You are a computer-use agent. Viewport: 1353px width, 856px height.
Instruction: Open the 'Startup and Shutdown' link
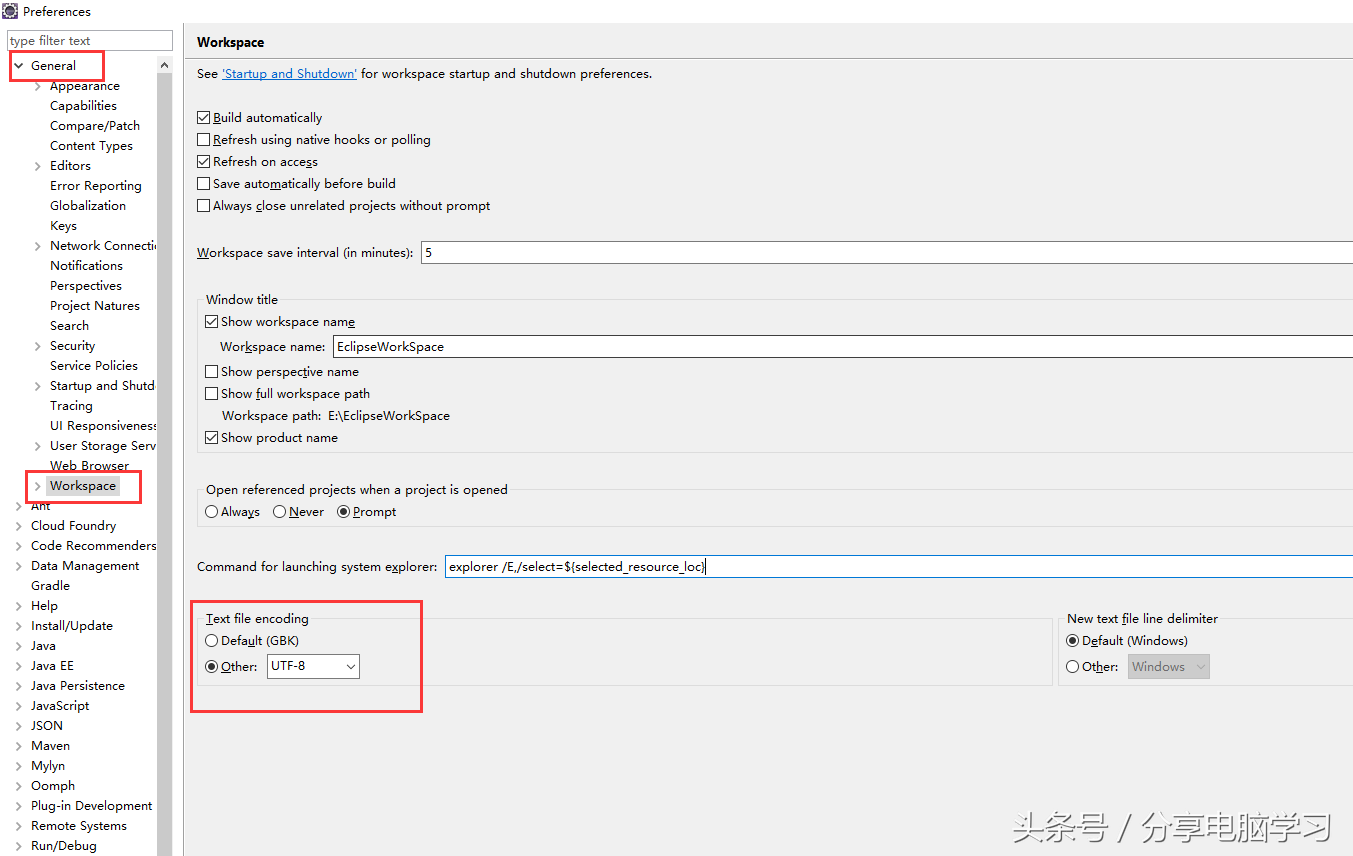pos(289,74)
